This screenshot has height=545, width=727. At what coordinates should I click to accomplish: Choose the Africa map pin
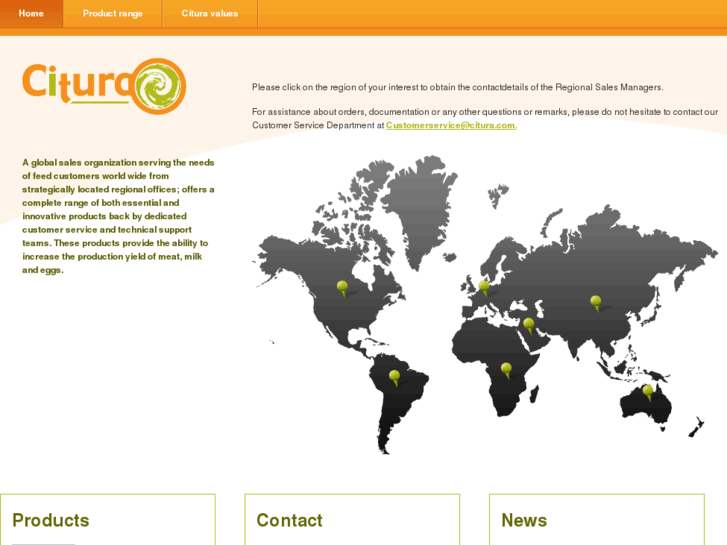(506, 370)
